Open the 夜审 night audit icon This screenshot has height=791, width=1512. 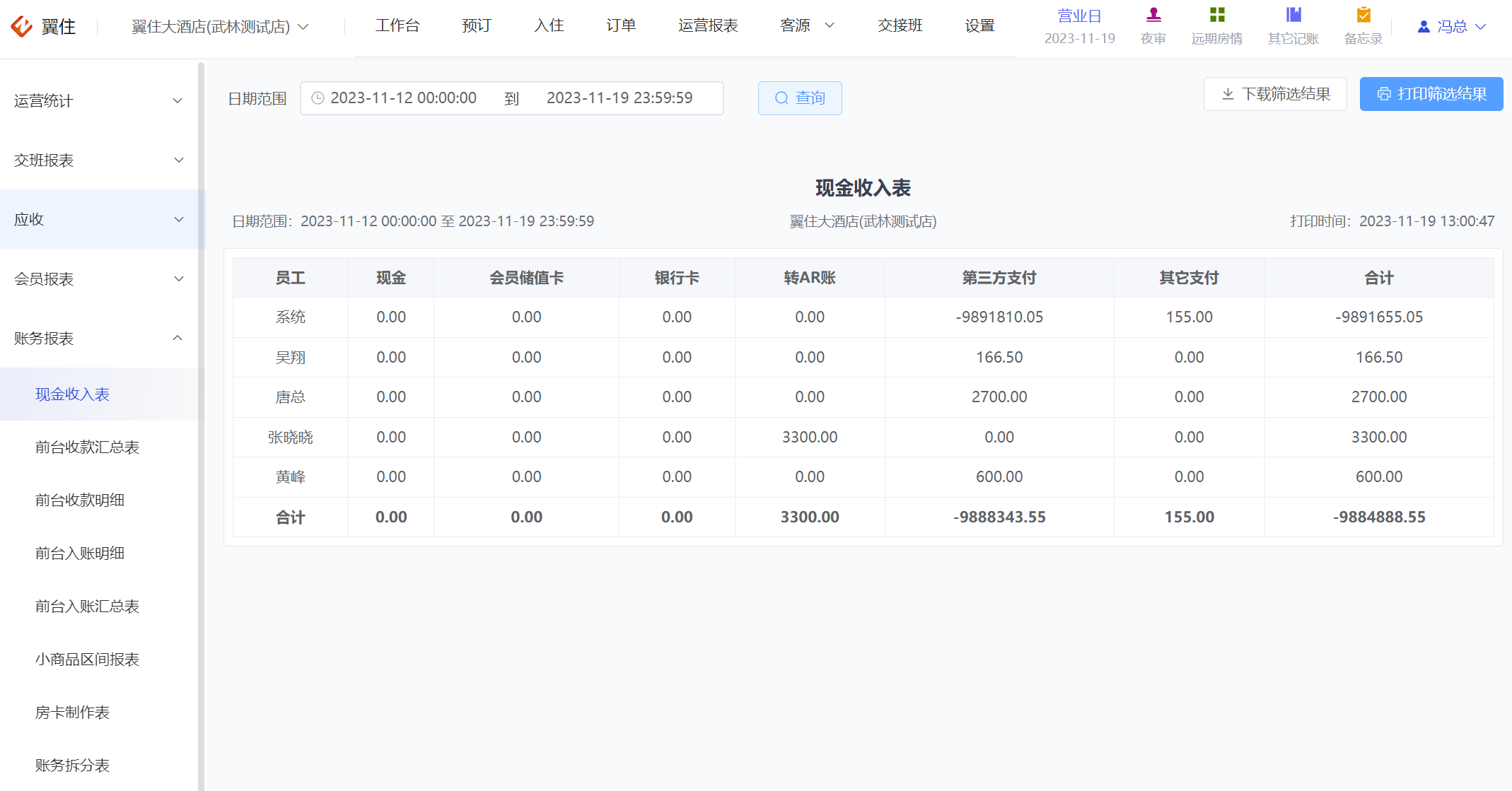1153,15
